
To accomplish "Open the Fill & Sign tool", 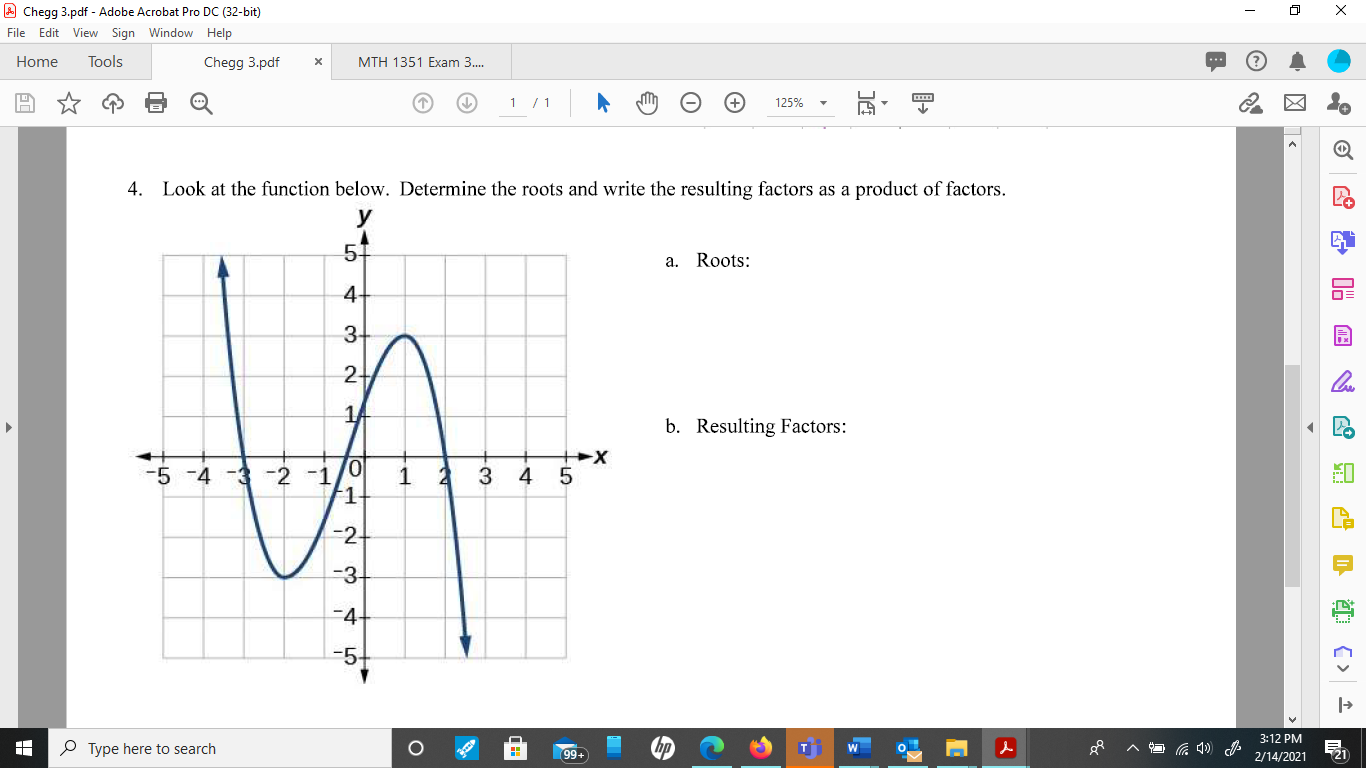I will [x=1343, y=380].
